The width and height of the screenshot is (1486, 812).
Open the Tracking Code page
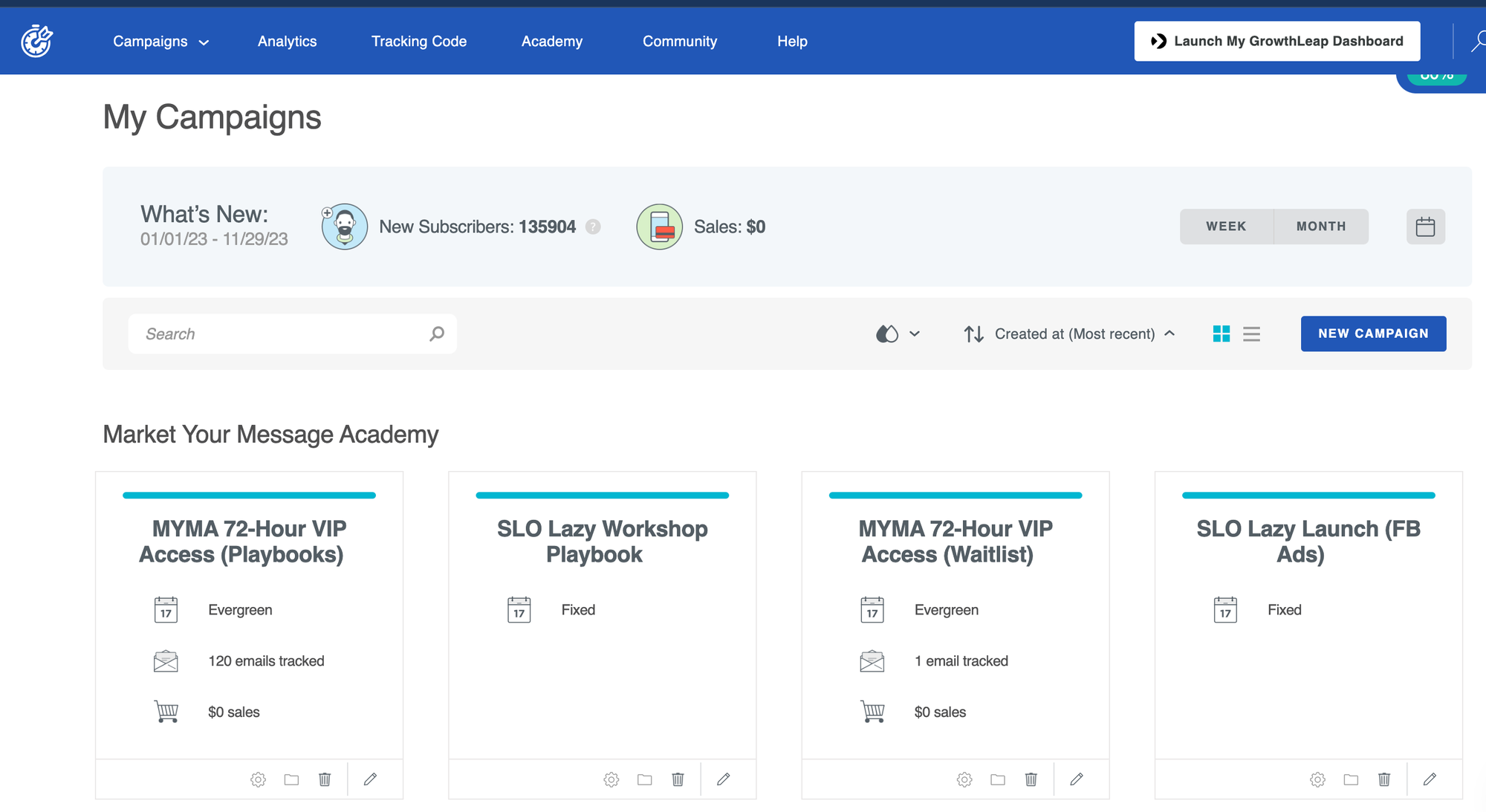tap(419, 42)
